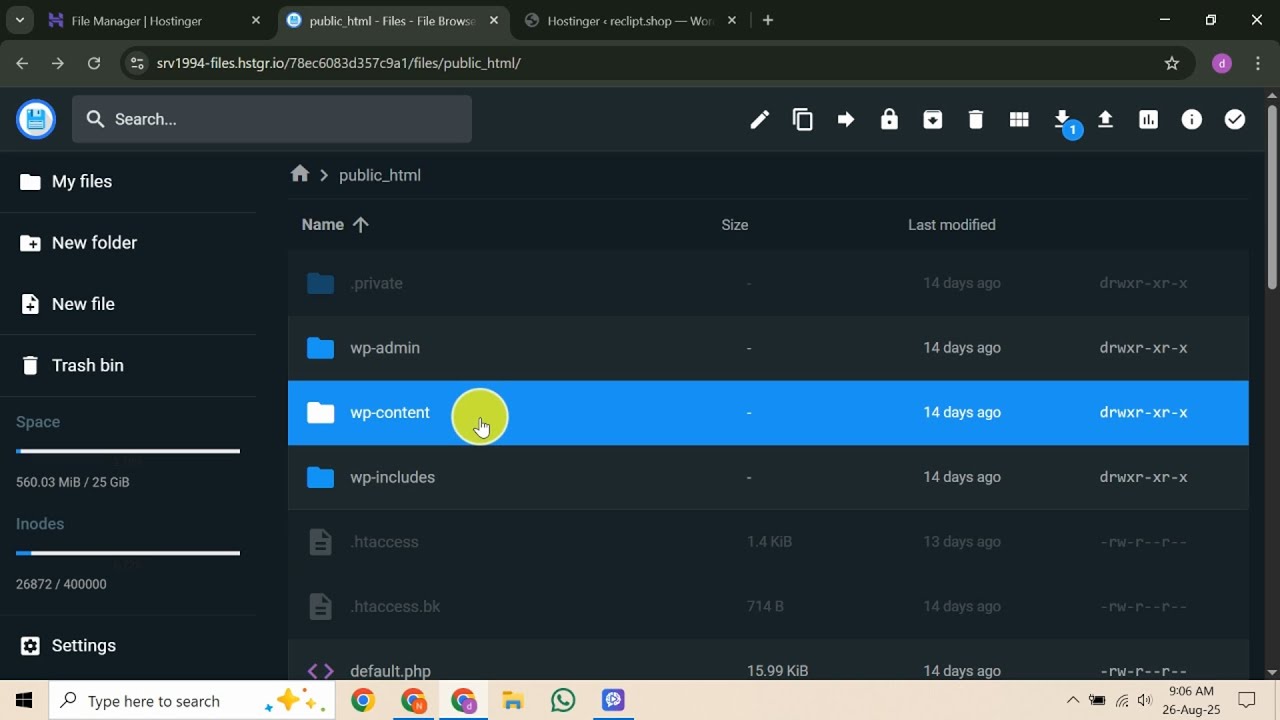Open File Explorer from the taskbar
The height and width of the screenshot is (720, 1280).
click(x=513, y=701)
